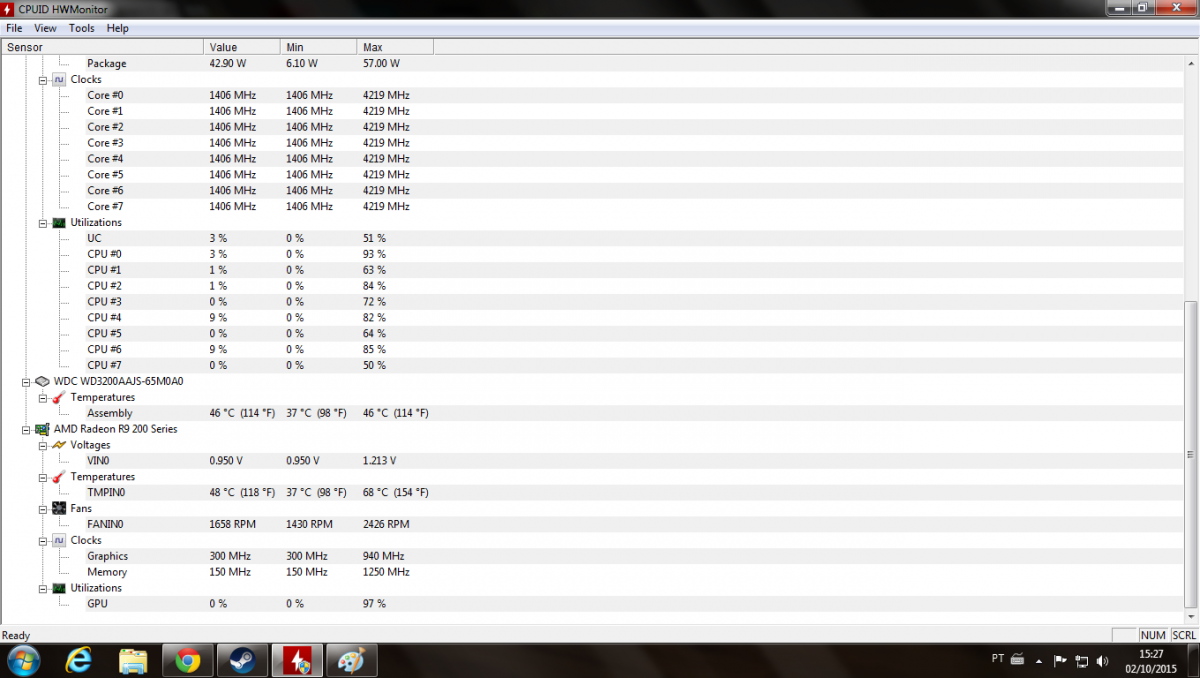The width and height of the screenshot is (1200, 678).
Task: Open Google Chrome from taskbar
Action: [187, 661]
